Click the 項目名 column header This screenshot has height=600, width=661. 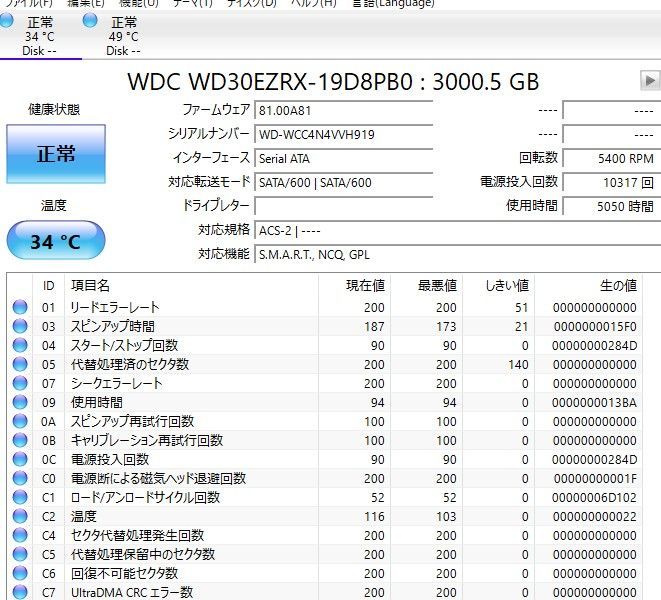coord(90,286)
